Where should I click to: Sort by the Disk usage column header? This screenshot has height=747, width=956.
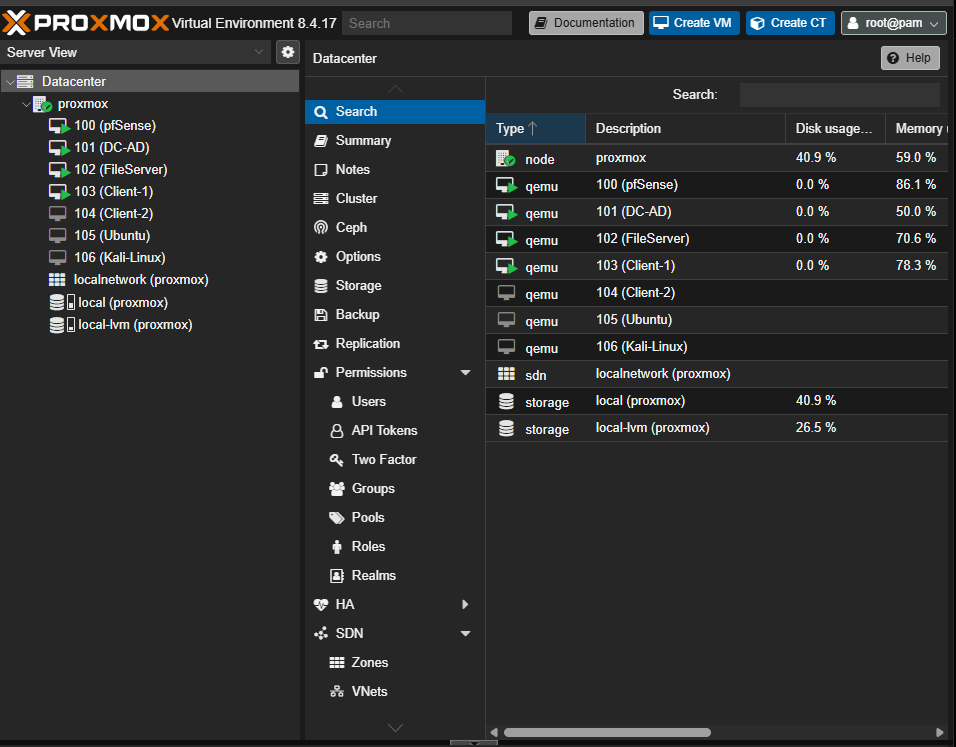click(835, 129)
